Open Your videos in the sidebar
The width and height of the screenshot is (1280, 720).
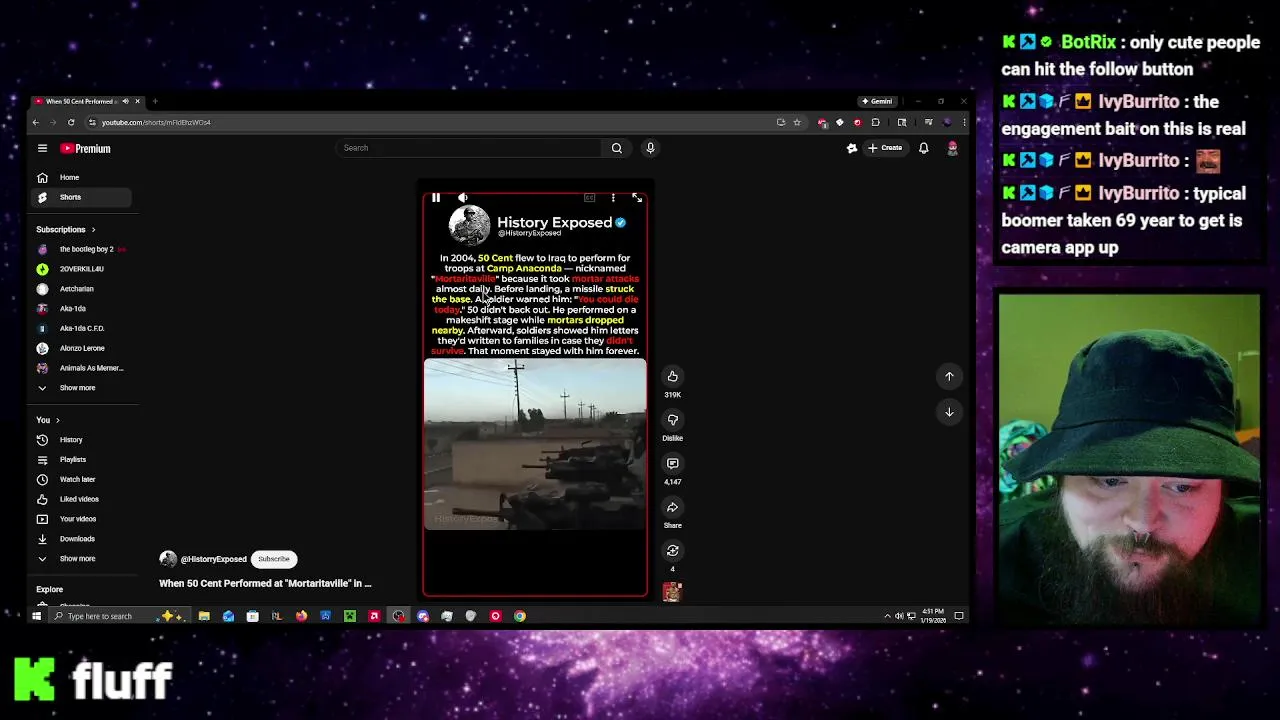pyautogui.click(x=80, y=519)
